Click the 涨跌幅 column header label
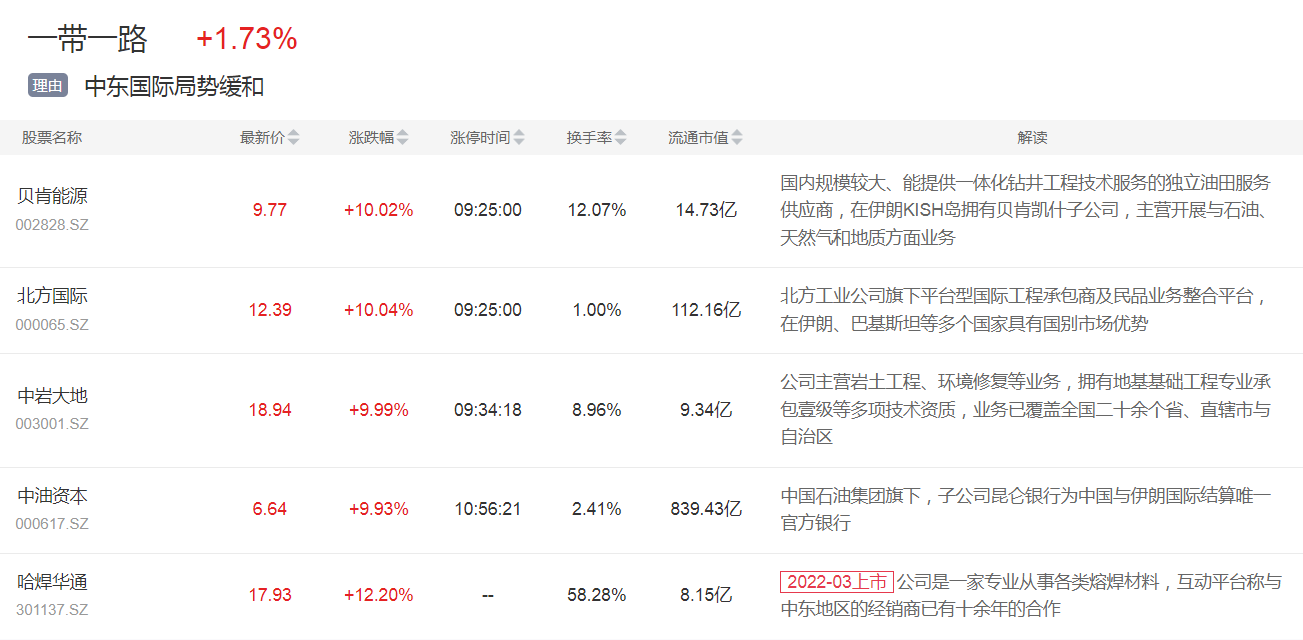This screenshot has height=640, width=1303. coord(371,138)
